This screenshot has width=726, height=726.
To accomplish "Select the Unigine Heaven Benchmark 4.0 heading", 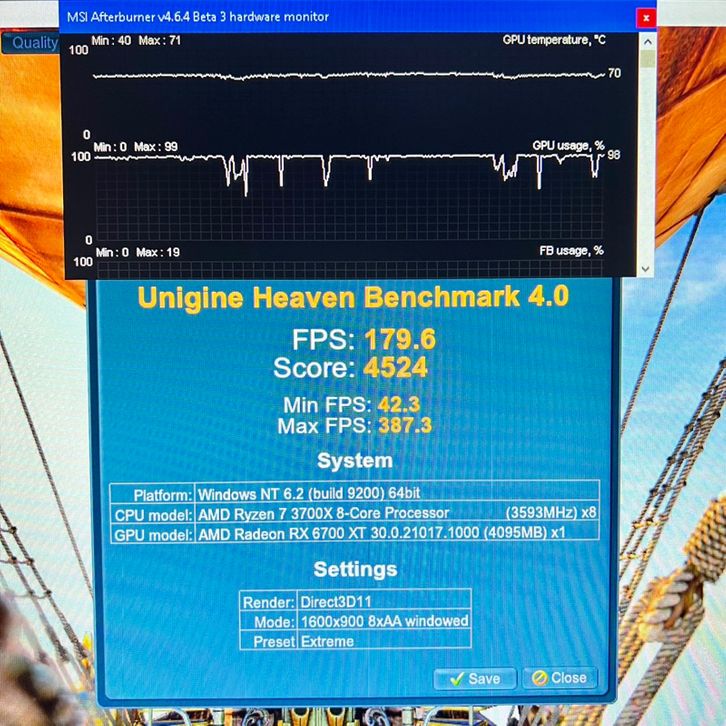I will tap(353, 297).
